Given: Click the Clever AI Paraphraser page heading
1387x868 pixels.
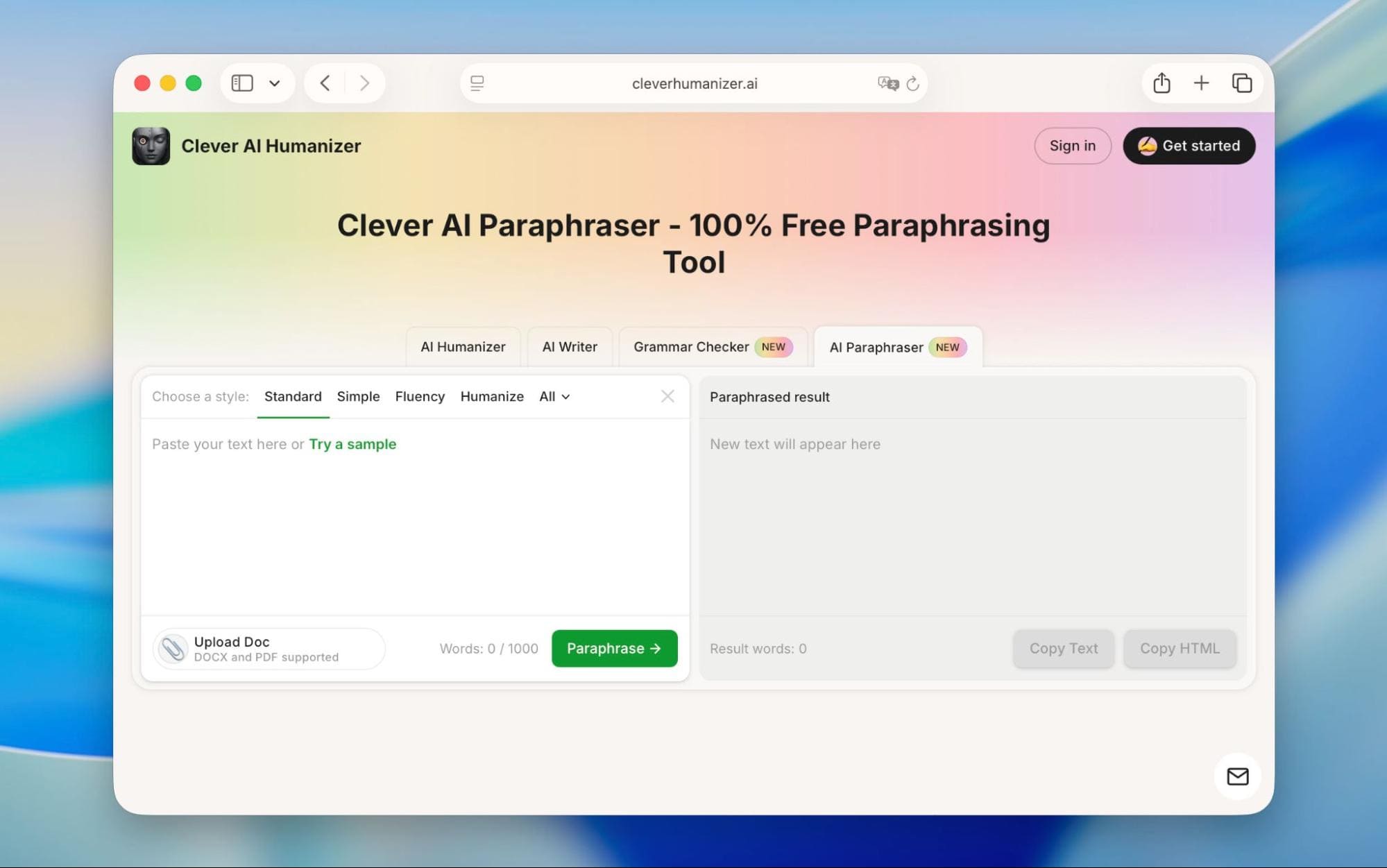Looking at the screenshot, I should pos(694,244).
